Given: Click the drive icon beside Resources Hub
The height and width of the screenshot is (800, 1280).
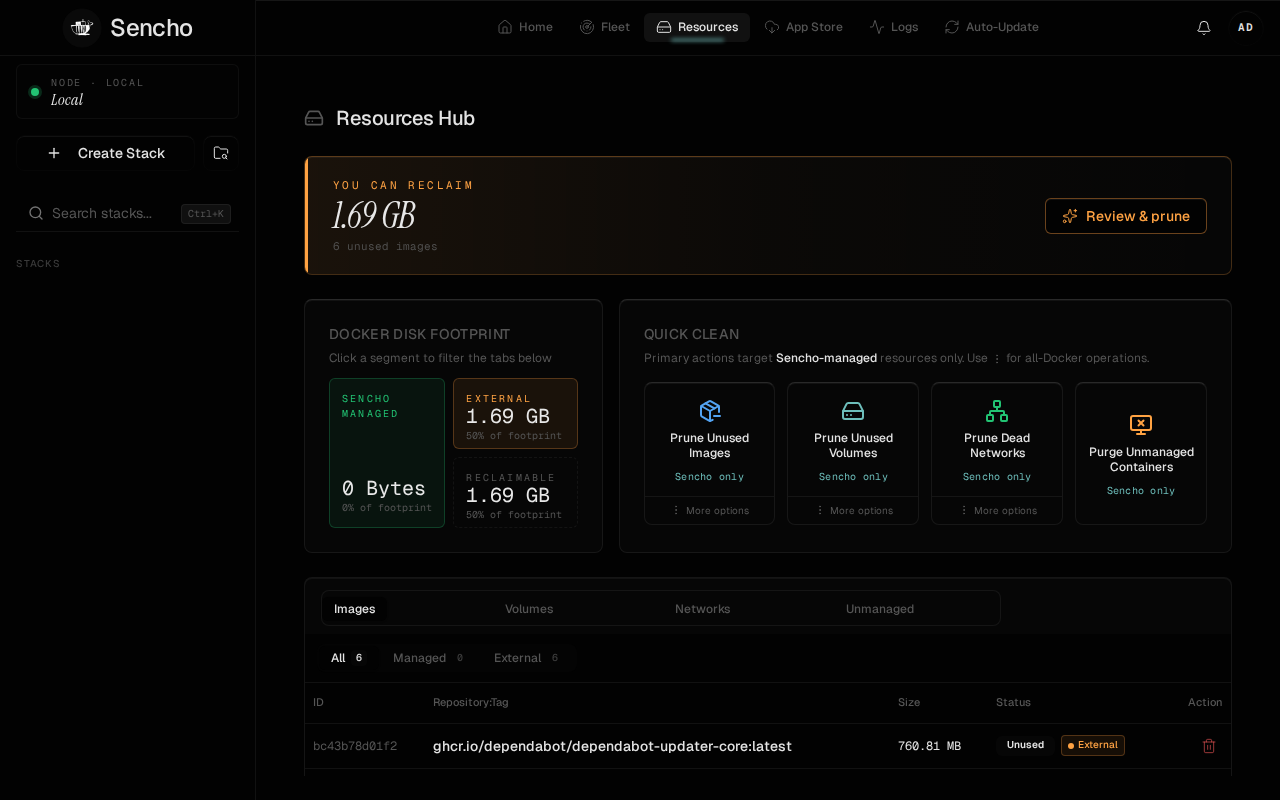Looking at the screenshot, I should click(314, 118).
